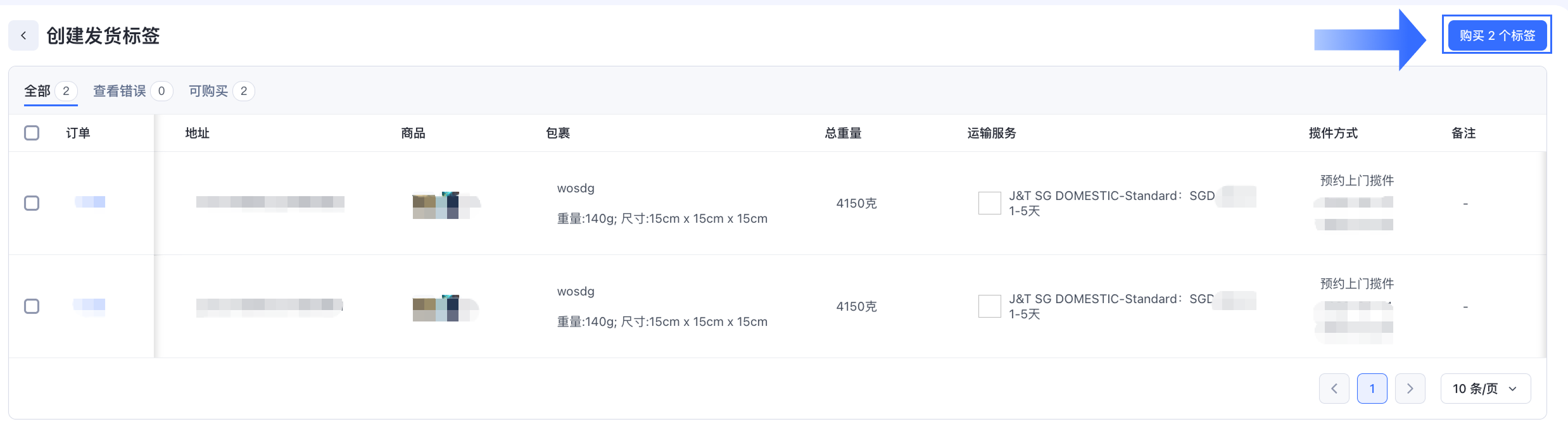This screenshot has width=1568, height=448.
Task: Switch to the 可购买 tab
Action: pyautogui.click(x=208, y=91)
